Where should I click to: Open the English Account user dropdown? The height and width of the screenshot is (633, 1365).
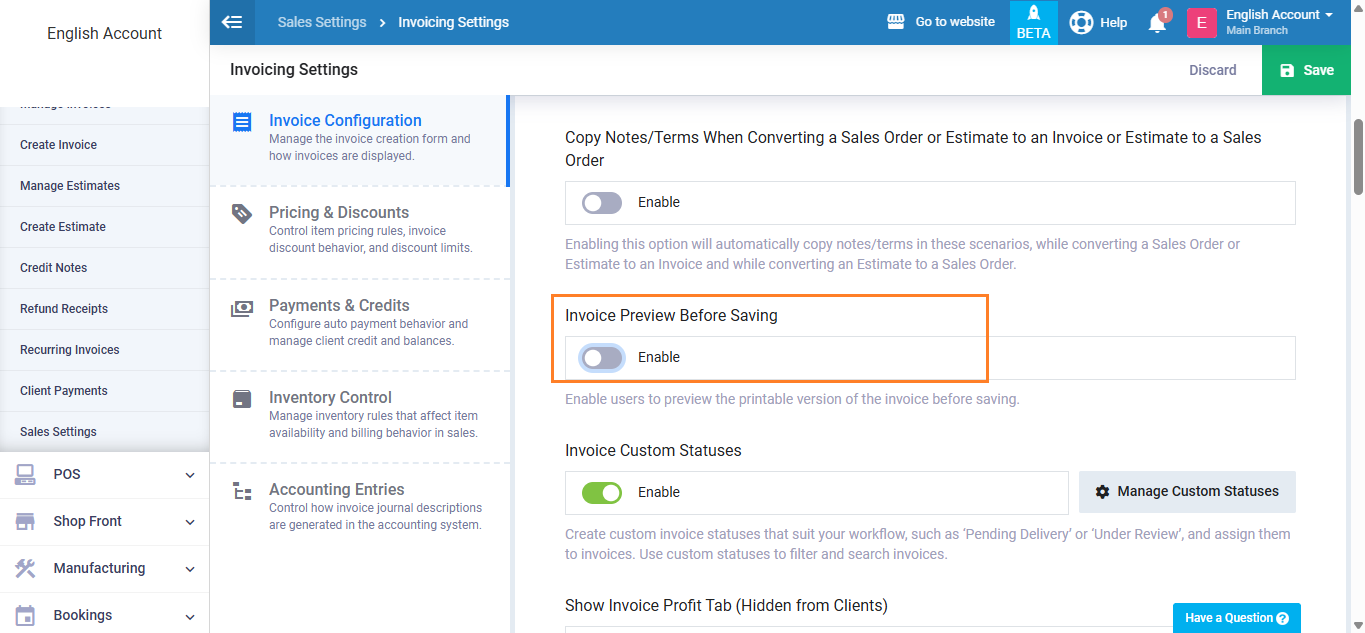(1279, 22)
